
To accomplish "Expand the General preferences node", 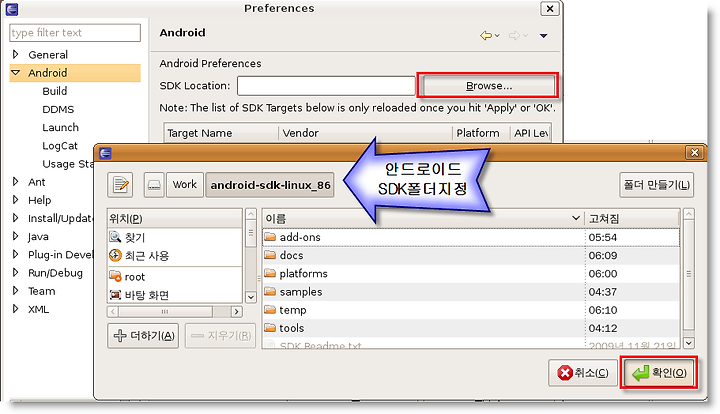I will pyautogui.click(x=16, y=54).
